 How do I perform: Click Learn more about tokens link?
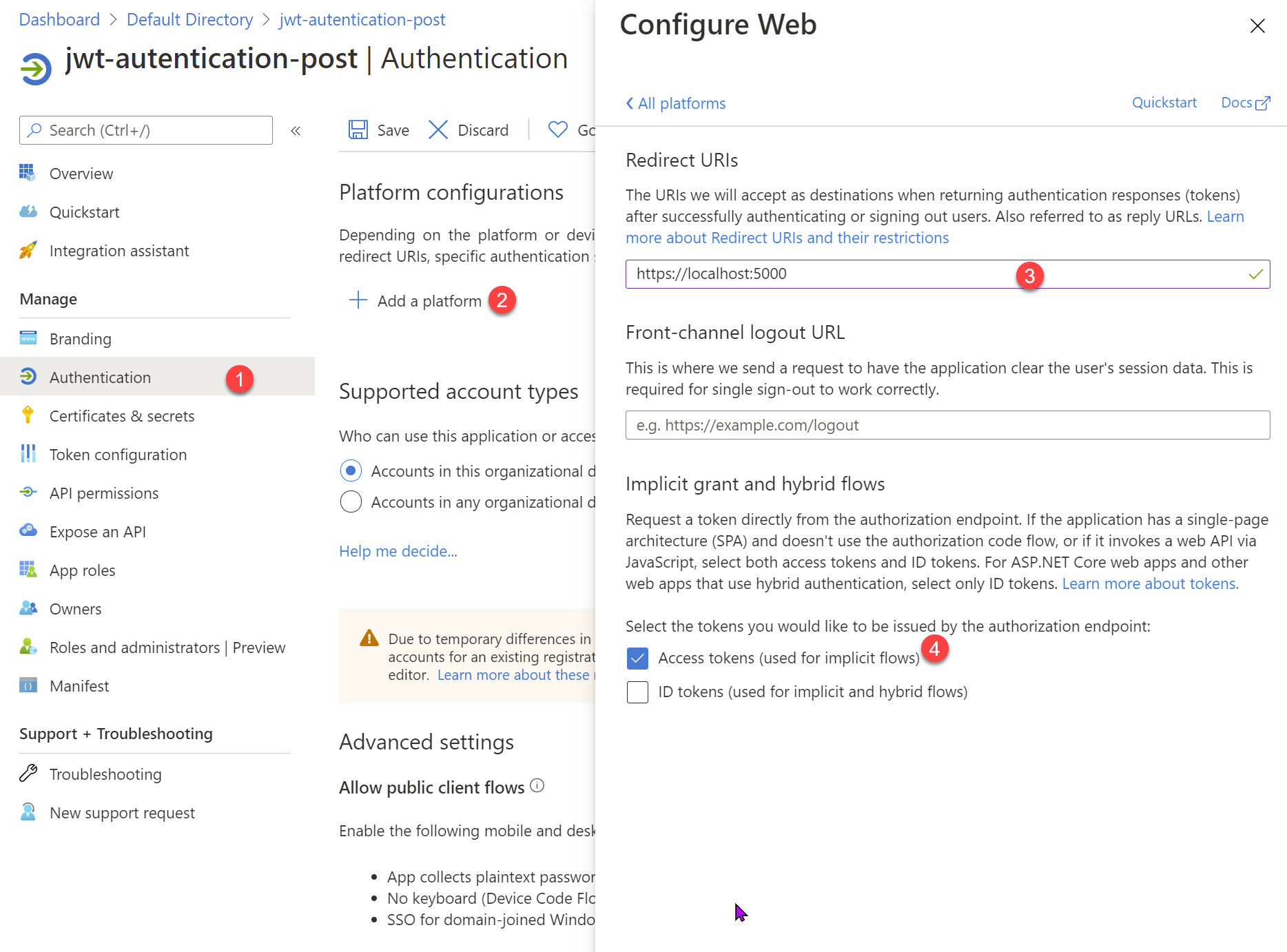pyautogui.click(x=1150, y=583)
